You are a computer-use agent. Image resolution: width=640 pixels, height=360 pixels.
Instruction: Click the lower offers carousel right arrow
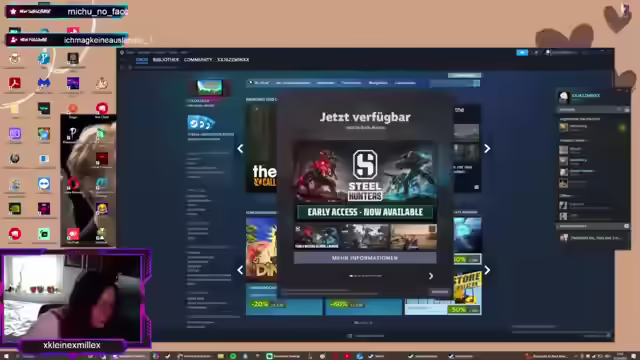[x=487, y=270]
